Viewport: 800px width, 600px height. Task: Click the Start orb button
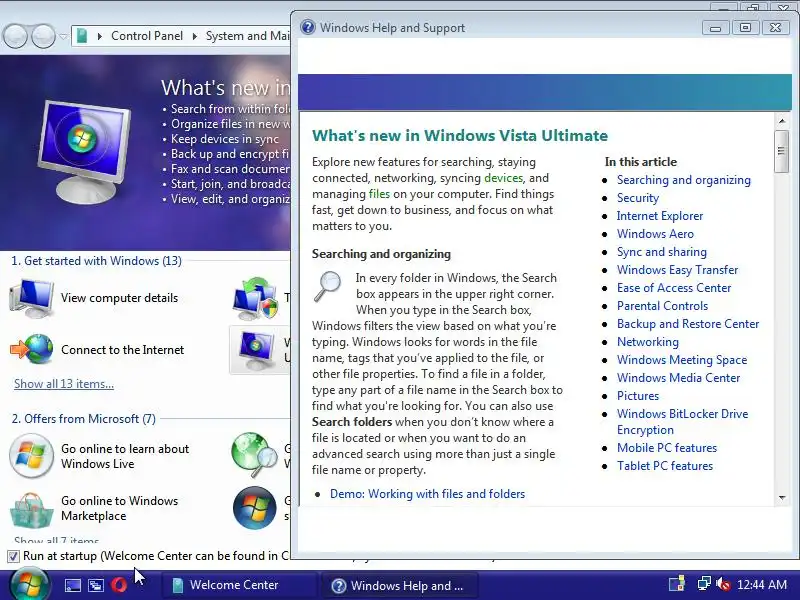pyautogui.click(x=30, y=584)
